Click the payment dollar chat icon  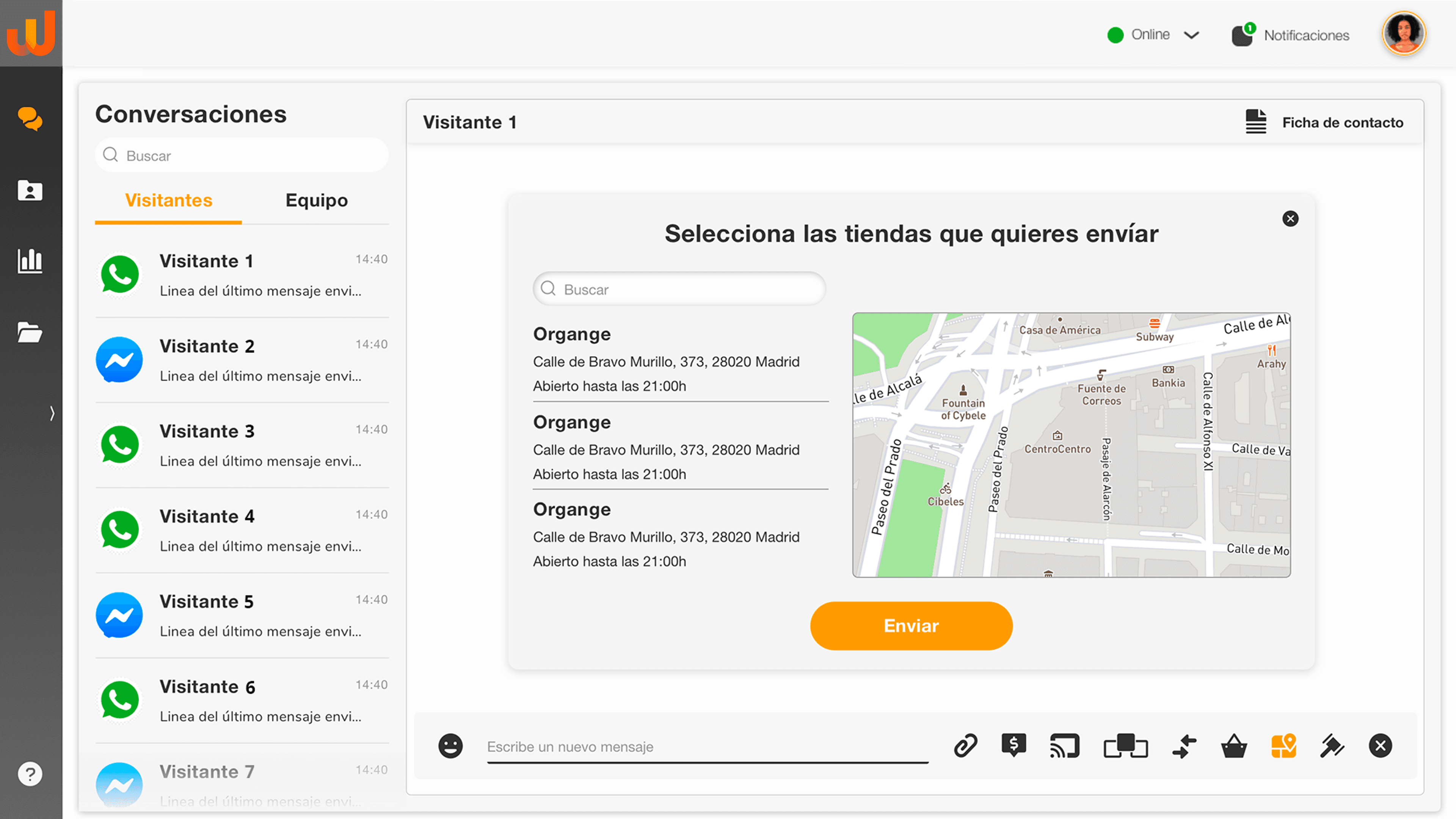click(1014, 745)
